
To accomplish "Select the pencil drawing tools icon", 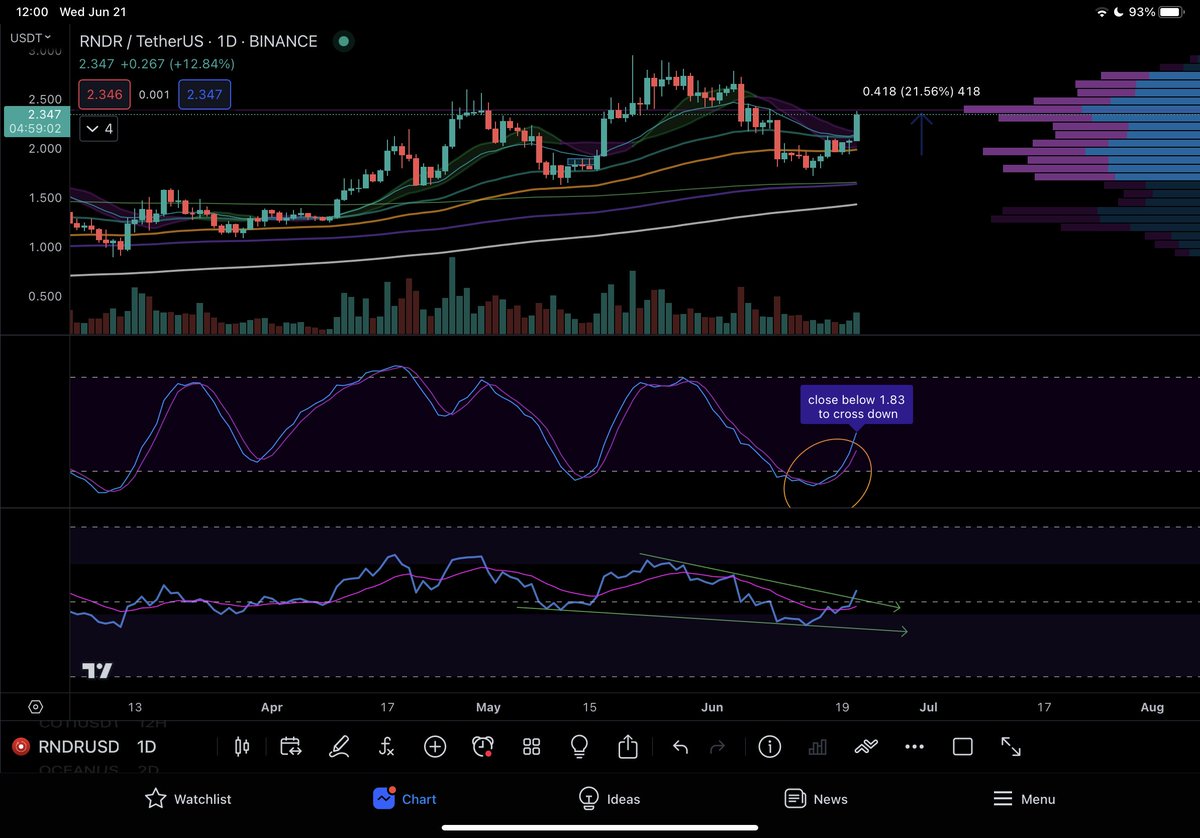I will tap(339, 746).
